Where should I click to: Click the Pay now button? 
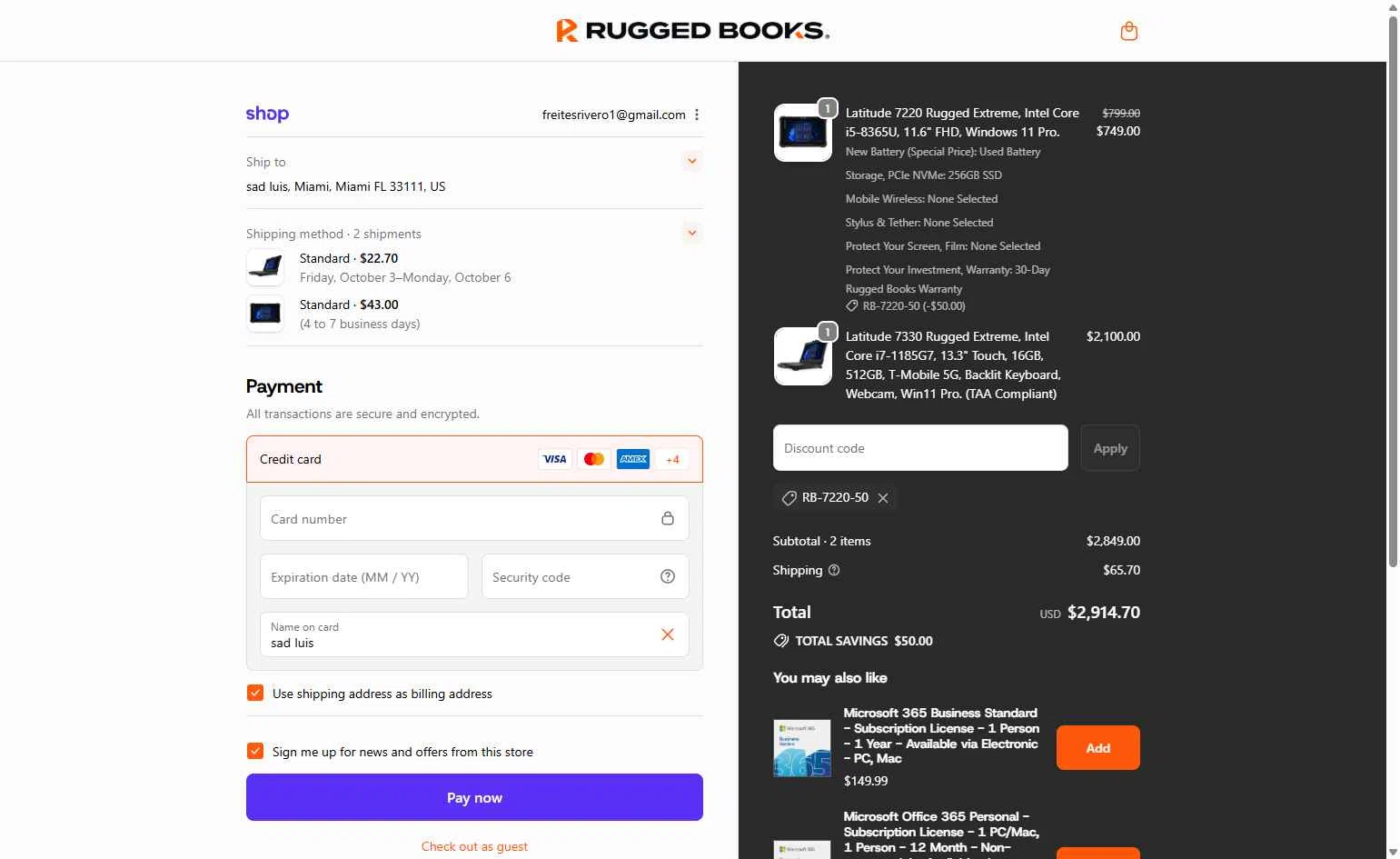pyautogui.click(x=474, y=797)
